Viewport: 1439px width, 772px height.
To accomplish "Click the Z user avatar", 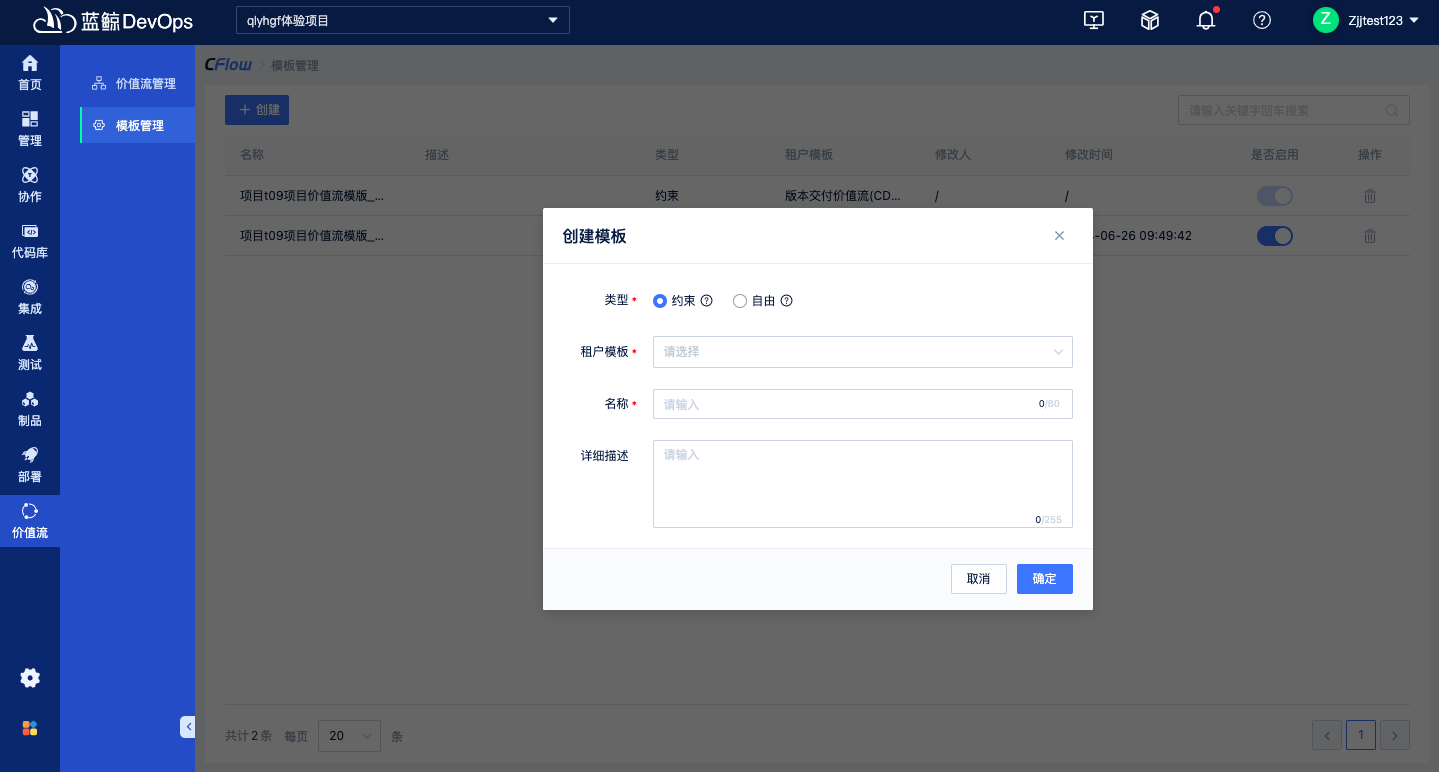I will (1326, 20).
